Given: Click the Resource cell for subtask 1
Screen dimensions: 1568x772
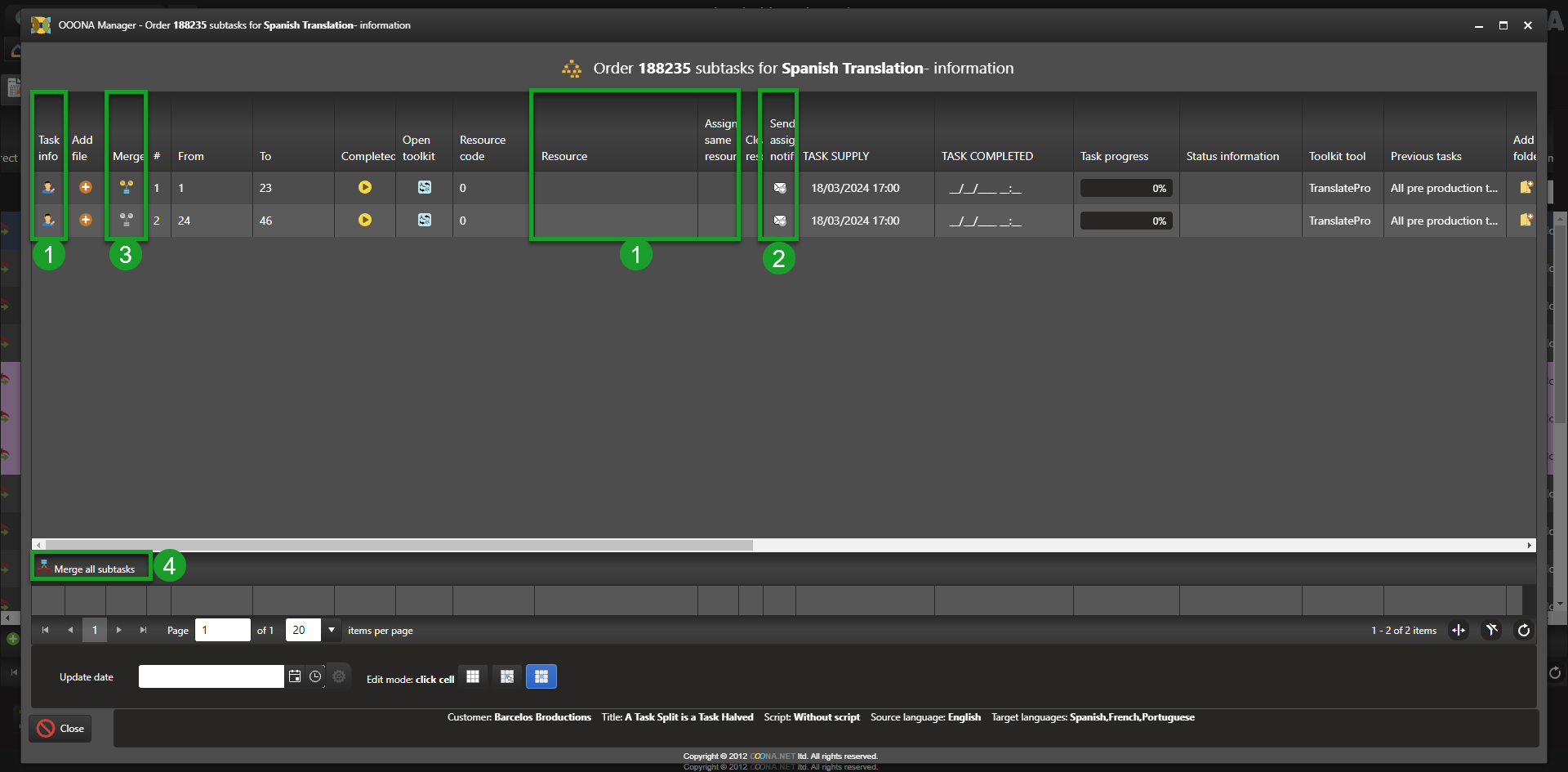Looking at the screenshot, I should click(x=615, y=188).
